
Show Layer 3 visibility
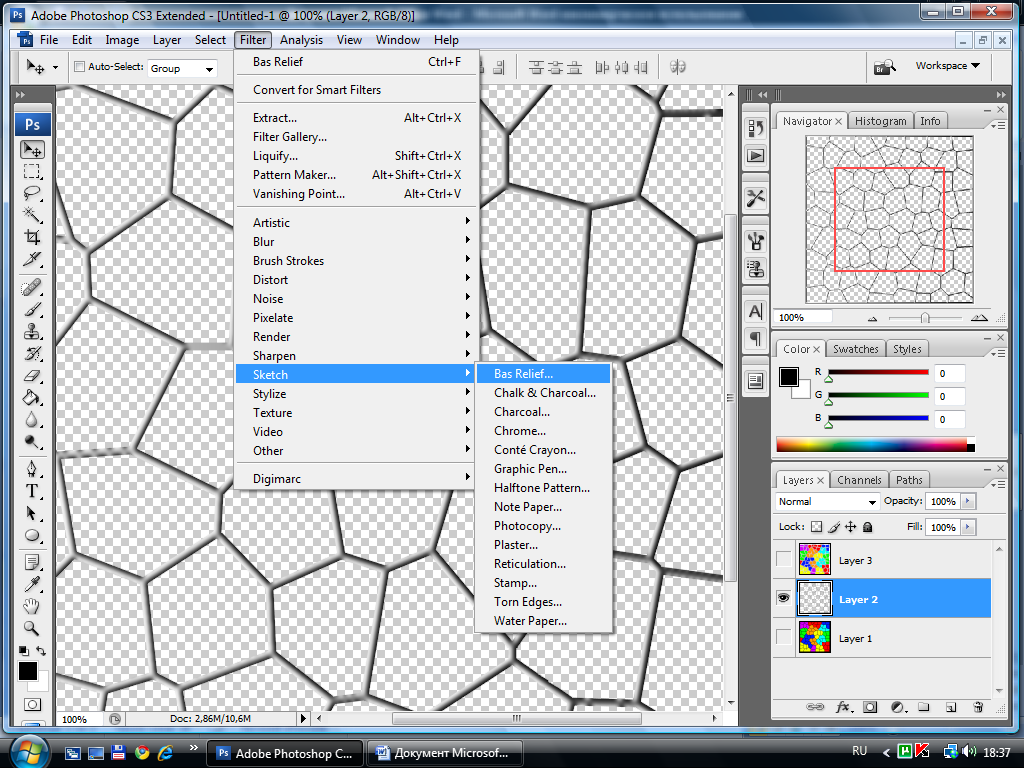(783, 560)
